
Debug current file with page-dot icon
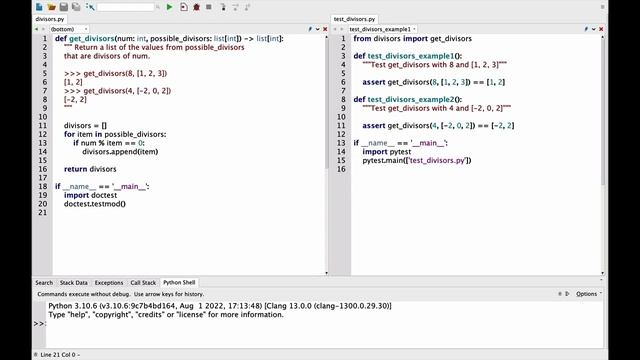pos(184,7)
